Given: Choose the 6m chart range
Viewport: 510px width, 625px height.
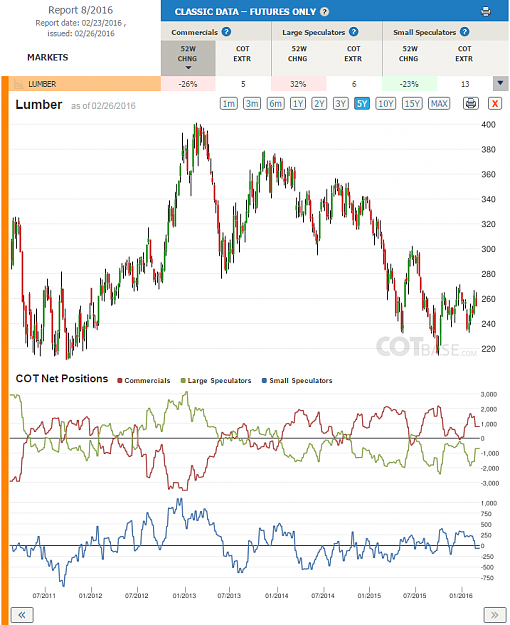Looking at the screenshot, I should (x=275, y=104).
